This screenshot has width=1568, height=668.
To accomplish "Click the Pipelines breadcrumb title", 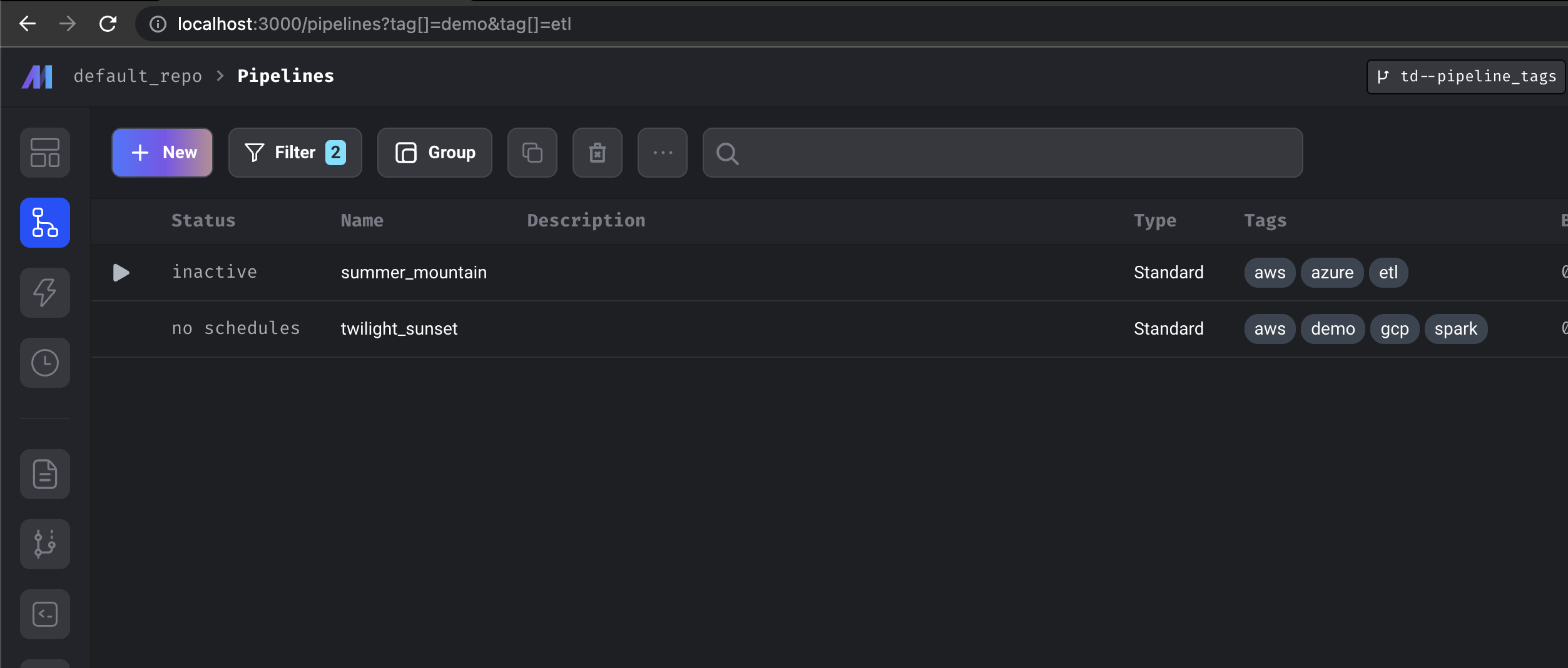I will (x=286, y=76).
